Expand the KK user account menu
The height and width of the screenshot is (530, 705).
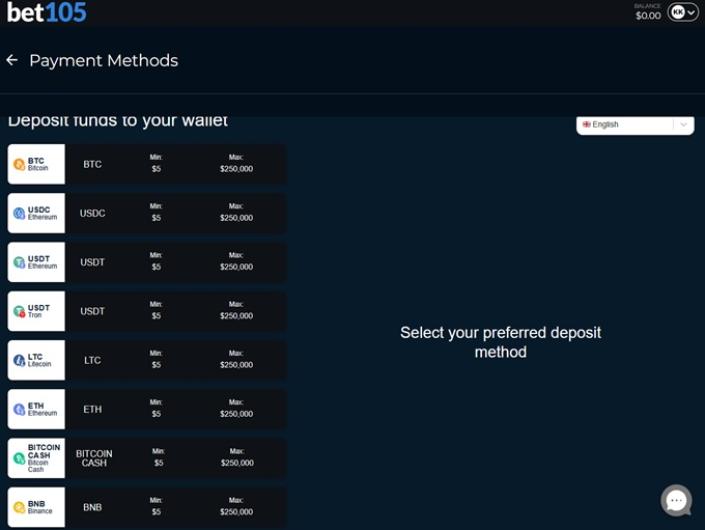(683, 12)
